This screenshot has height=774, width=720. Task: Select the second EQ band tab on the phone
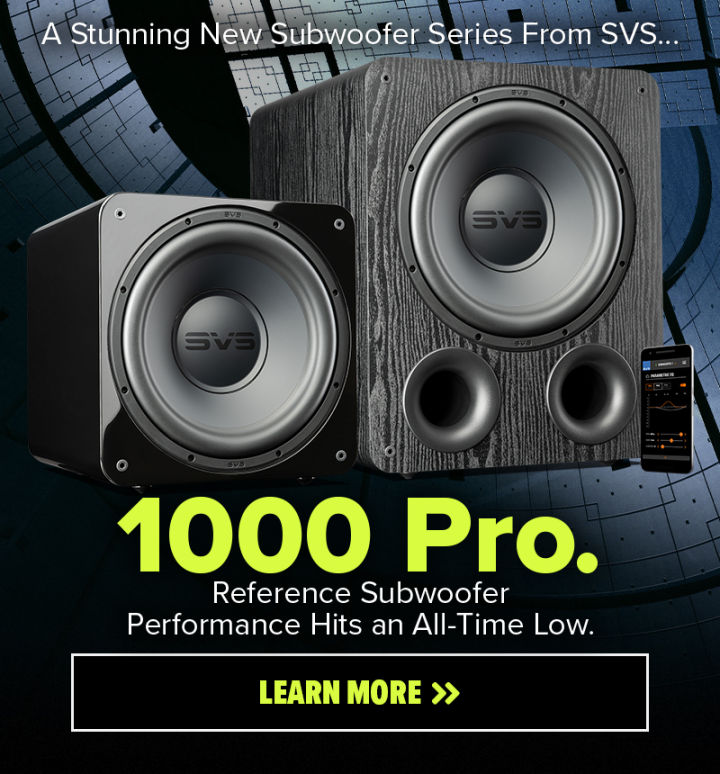[x=658, y=386]
